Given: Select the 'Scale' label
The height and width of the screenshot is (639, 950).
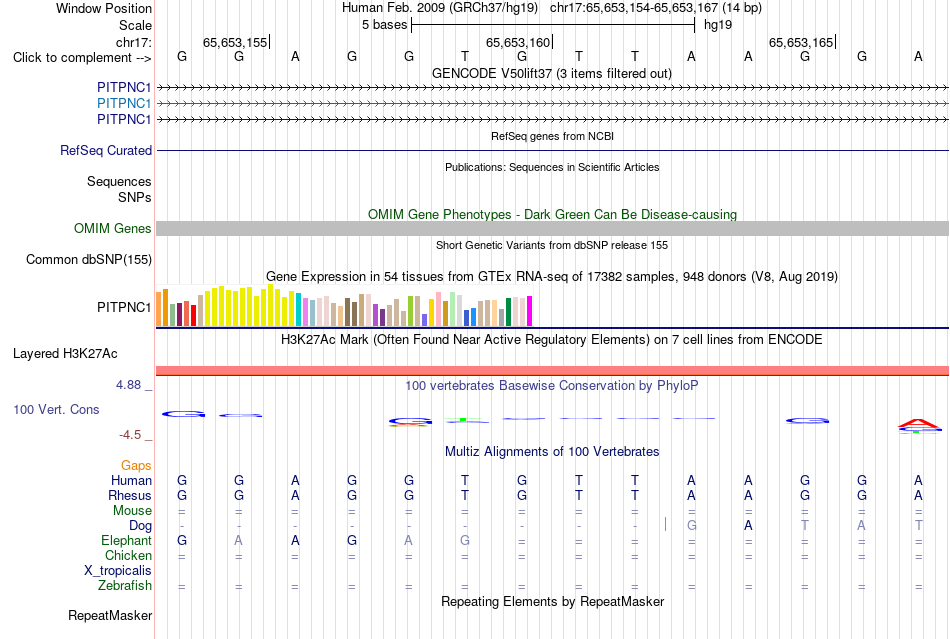Looking at the screenshot, I should 135,25.
